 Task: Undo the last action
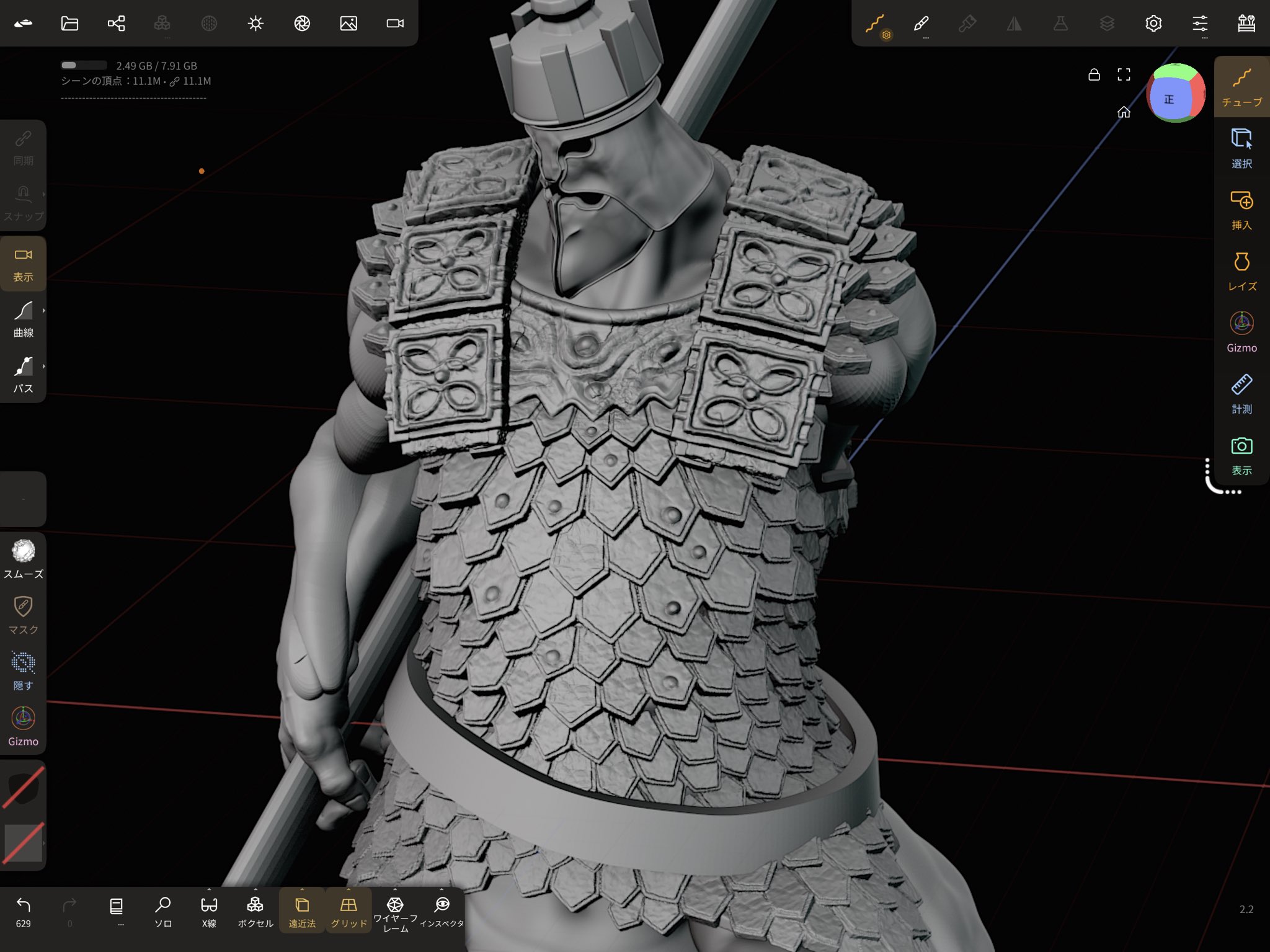23,912
